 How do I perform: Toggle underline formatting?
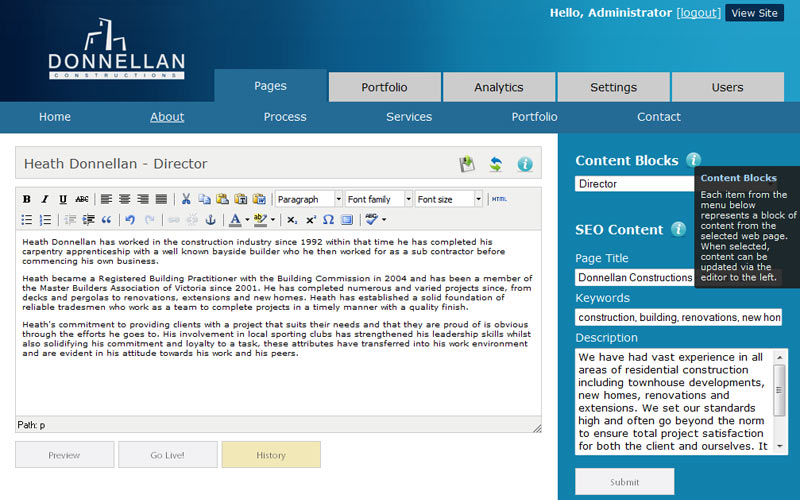(63, 199)
